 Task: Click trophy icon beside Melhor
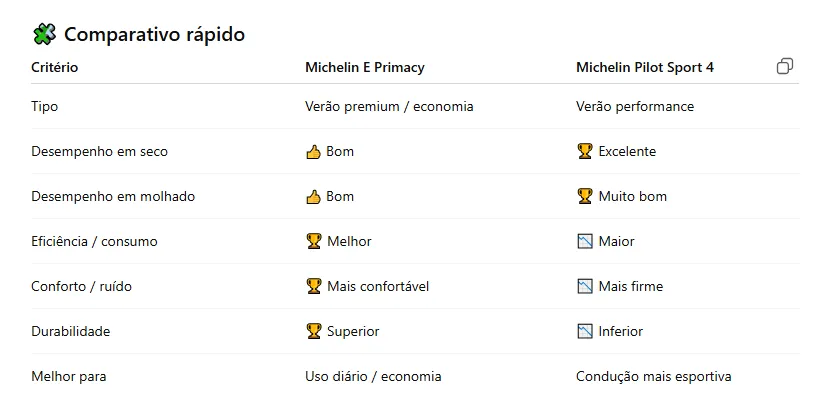(x=313, y=242)
